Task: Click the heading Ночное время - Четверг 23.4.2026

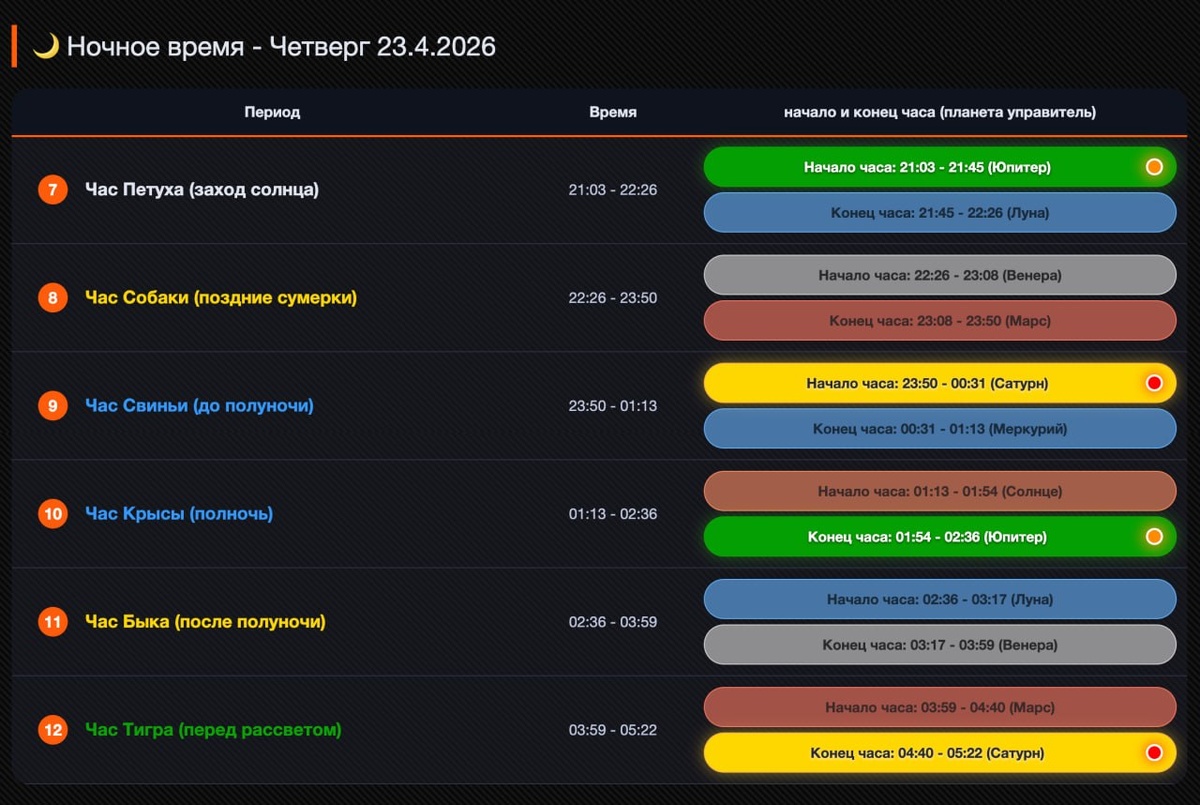Action: [281, 47]
